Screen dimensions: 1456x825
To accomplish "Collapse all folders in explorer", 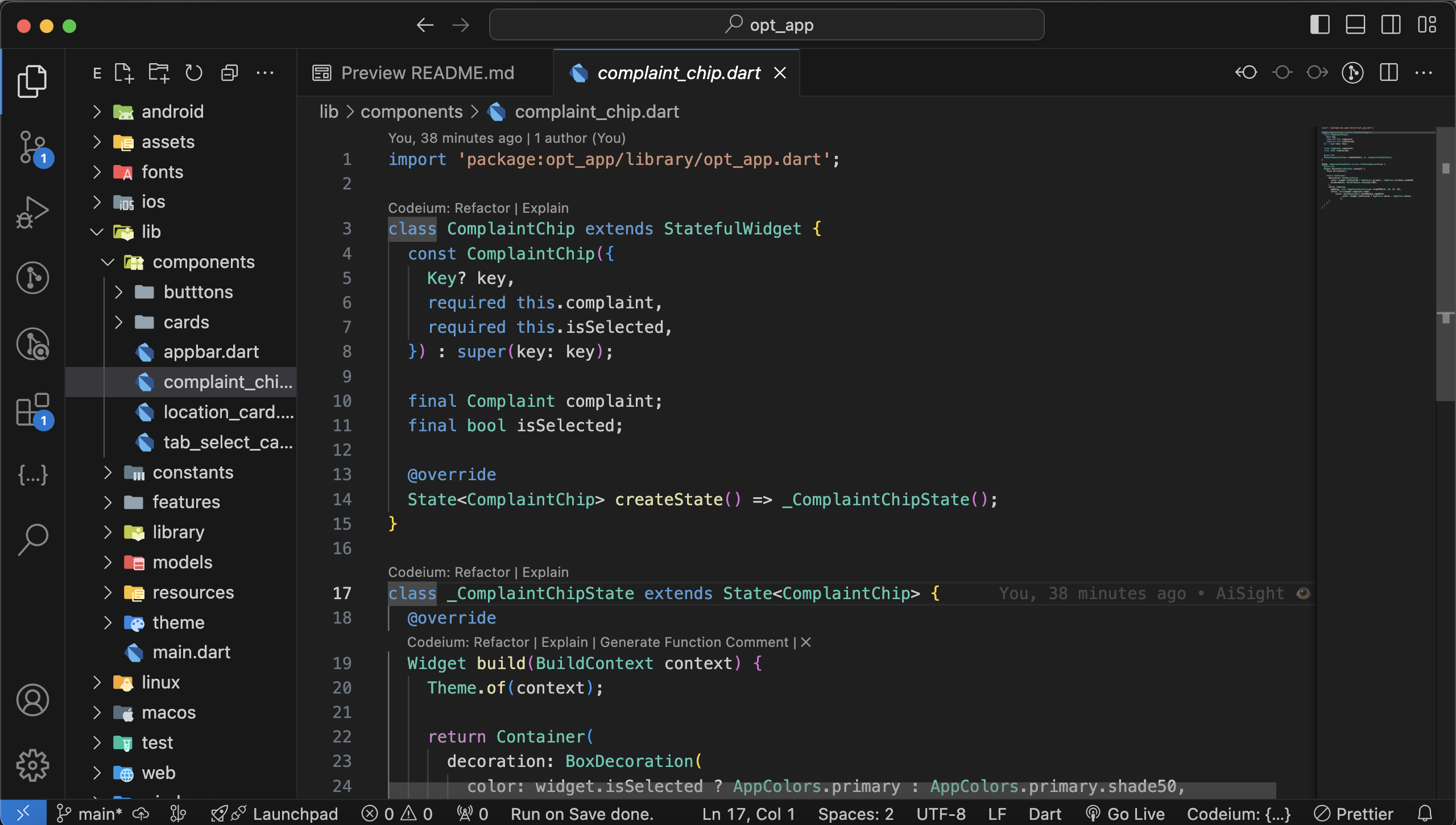I will pos(229,73).
